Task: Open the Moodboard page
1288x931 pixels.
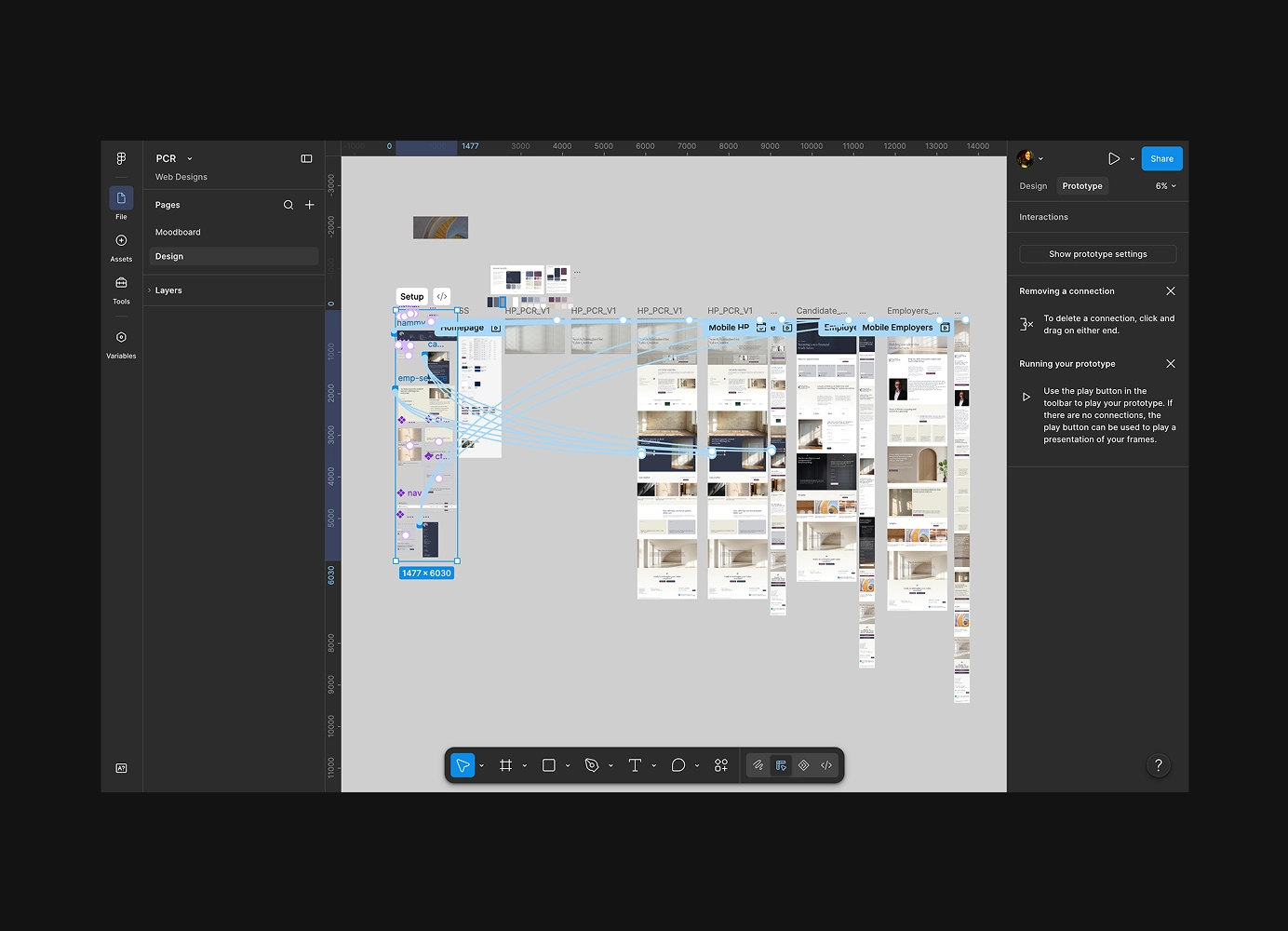Action: tap(178, 232)
